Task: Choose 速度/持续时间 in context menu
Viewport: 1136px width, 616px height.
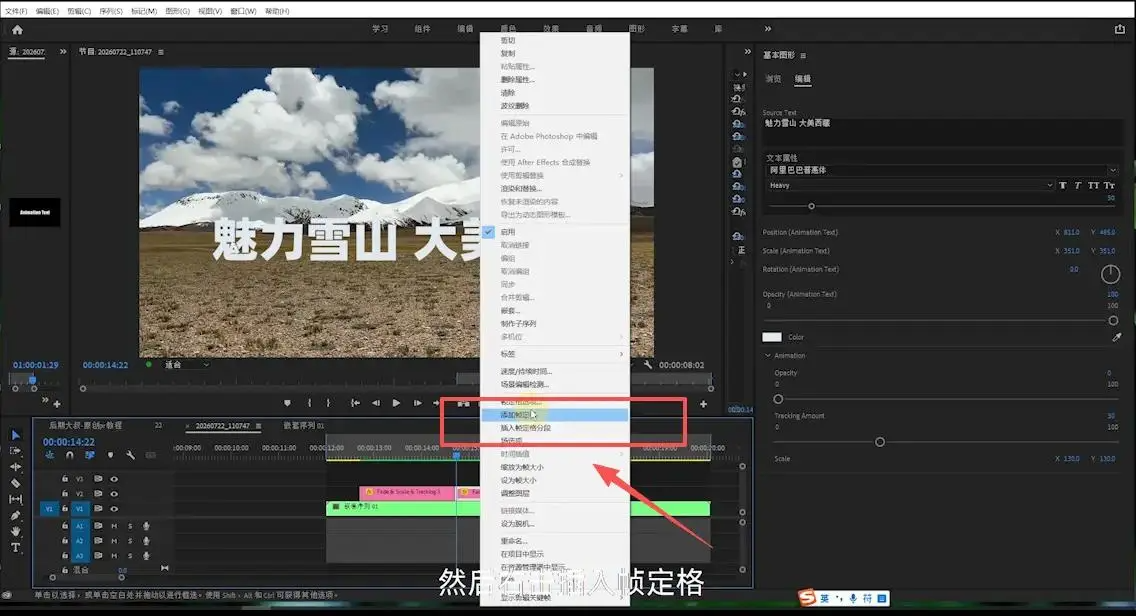Action: [x=555, y=371]
